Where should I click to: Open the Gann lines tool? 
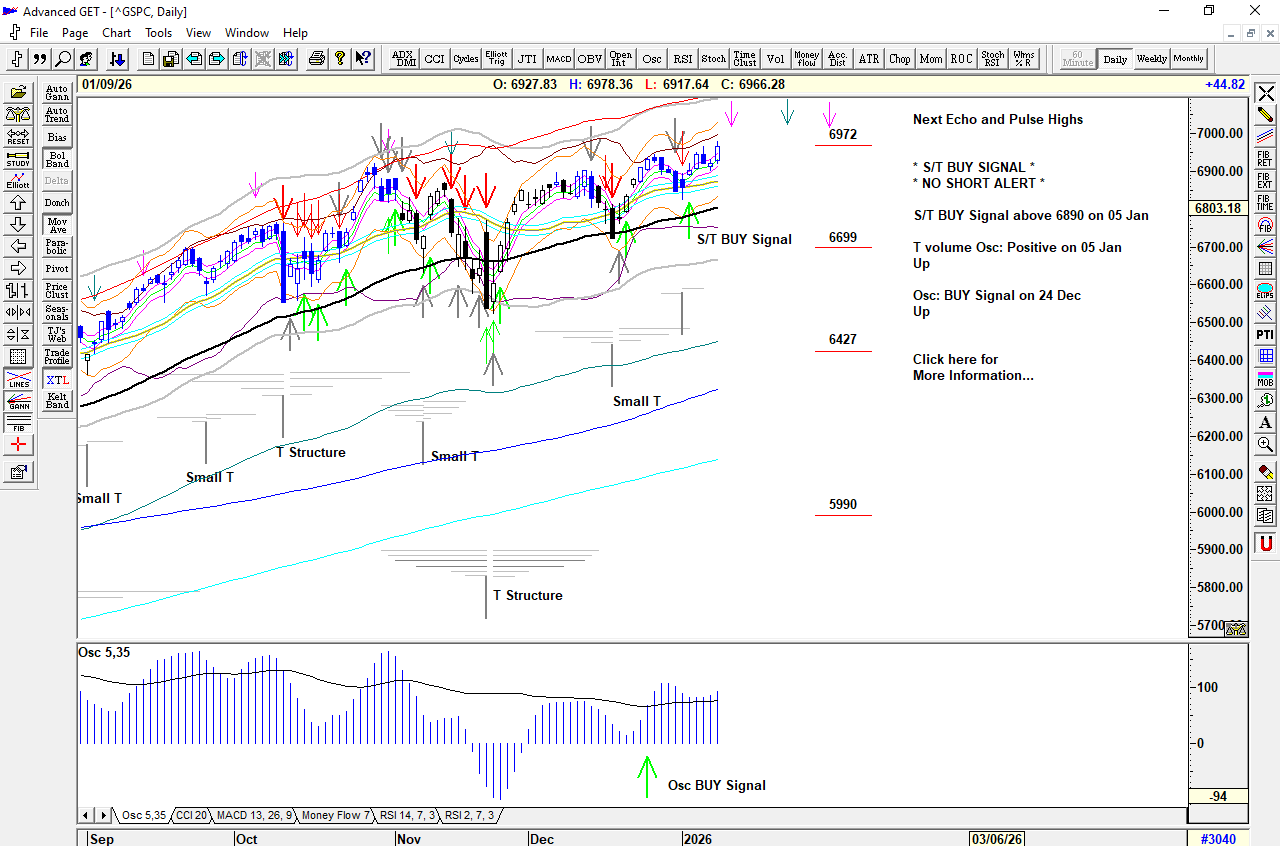click(x=18, y=403)
